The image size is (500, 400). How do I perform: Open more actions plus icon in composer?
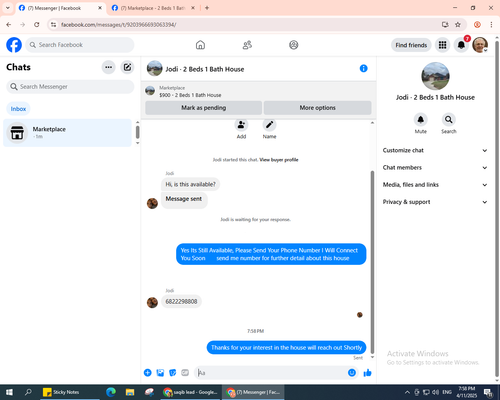point(148,373)
